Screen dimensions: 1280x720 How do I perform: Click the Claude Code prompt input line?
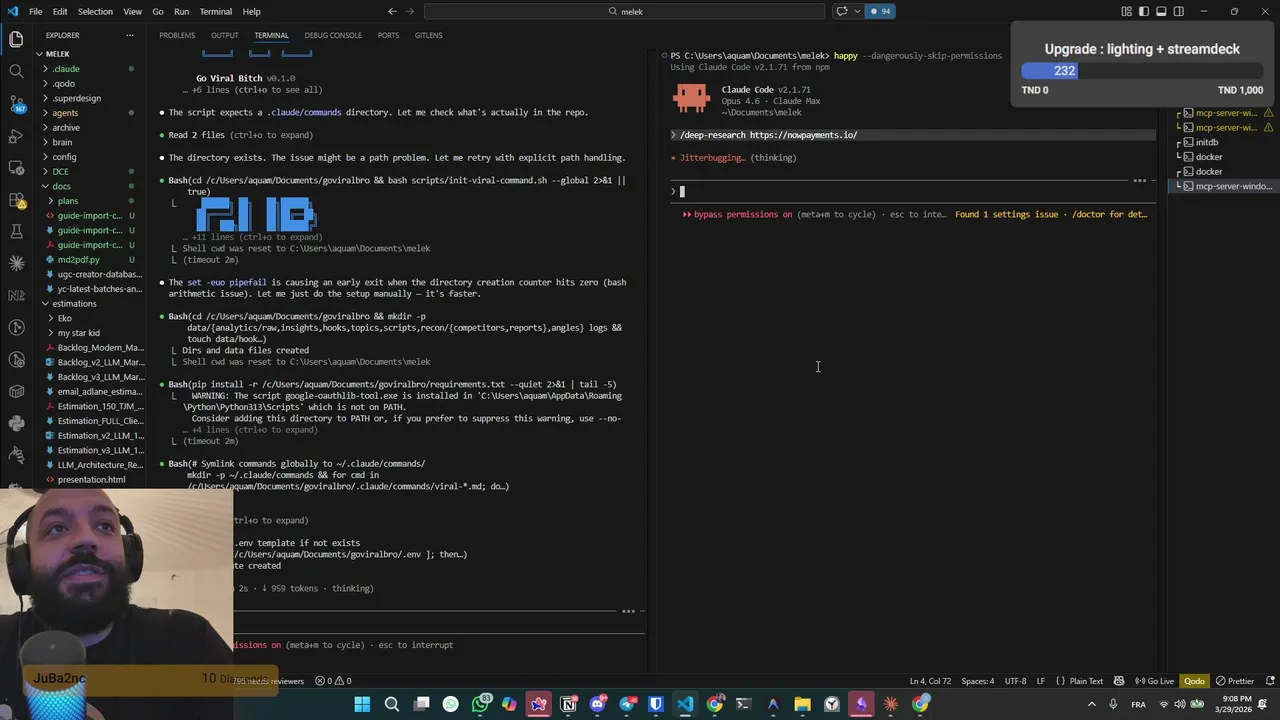pyautogui.click(x=910, y=191)
